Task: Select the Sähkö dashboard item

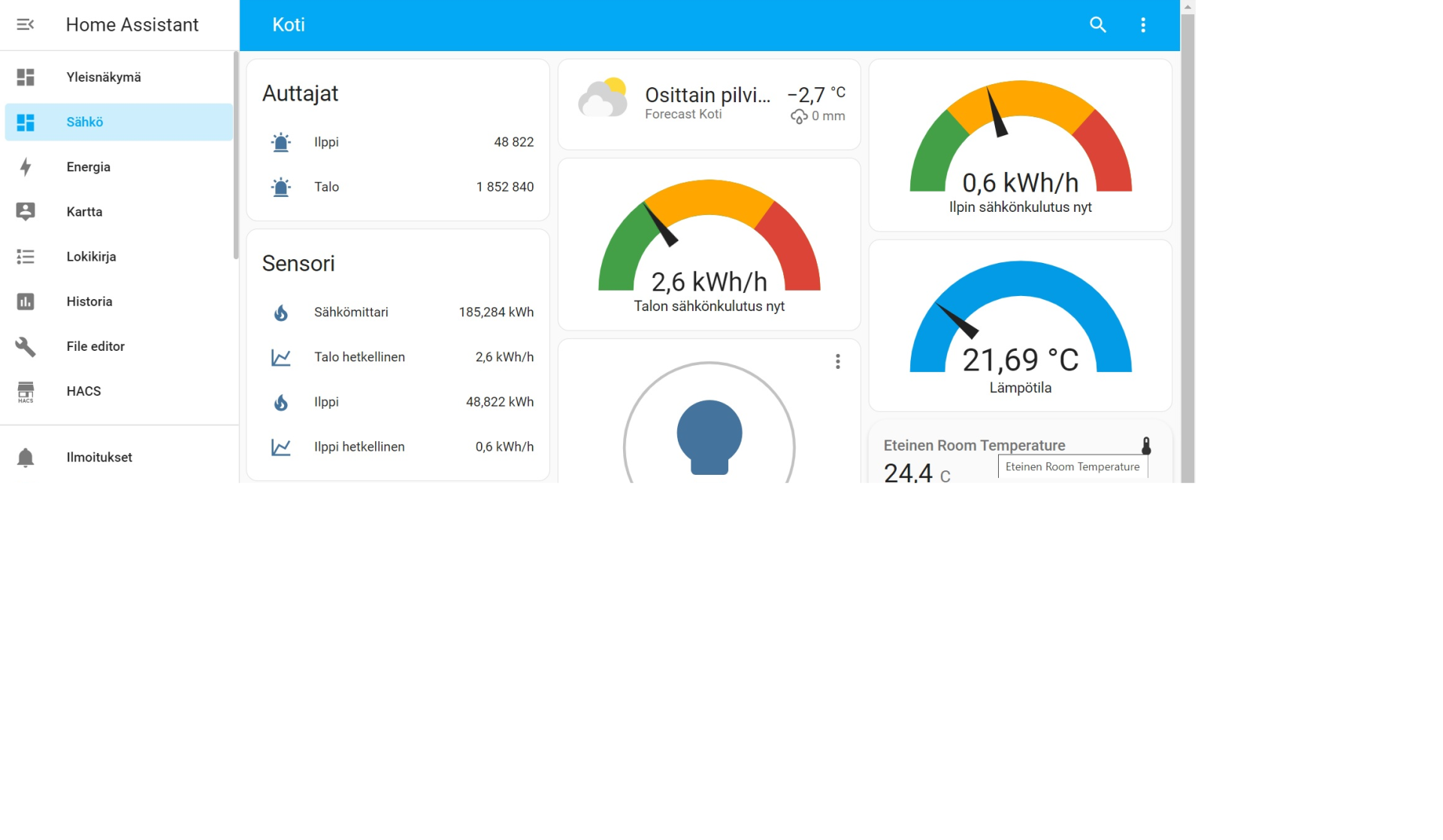Action: pos(84,122)
